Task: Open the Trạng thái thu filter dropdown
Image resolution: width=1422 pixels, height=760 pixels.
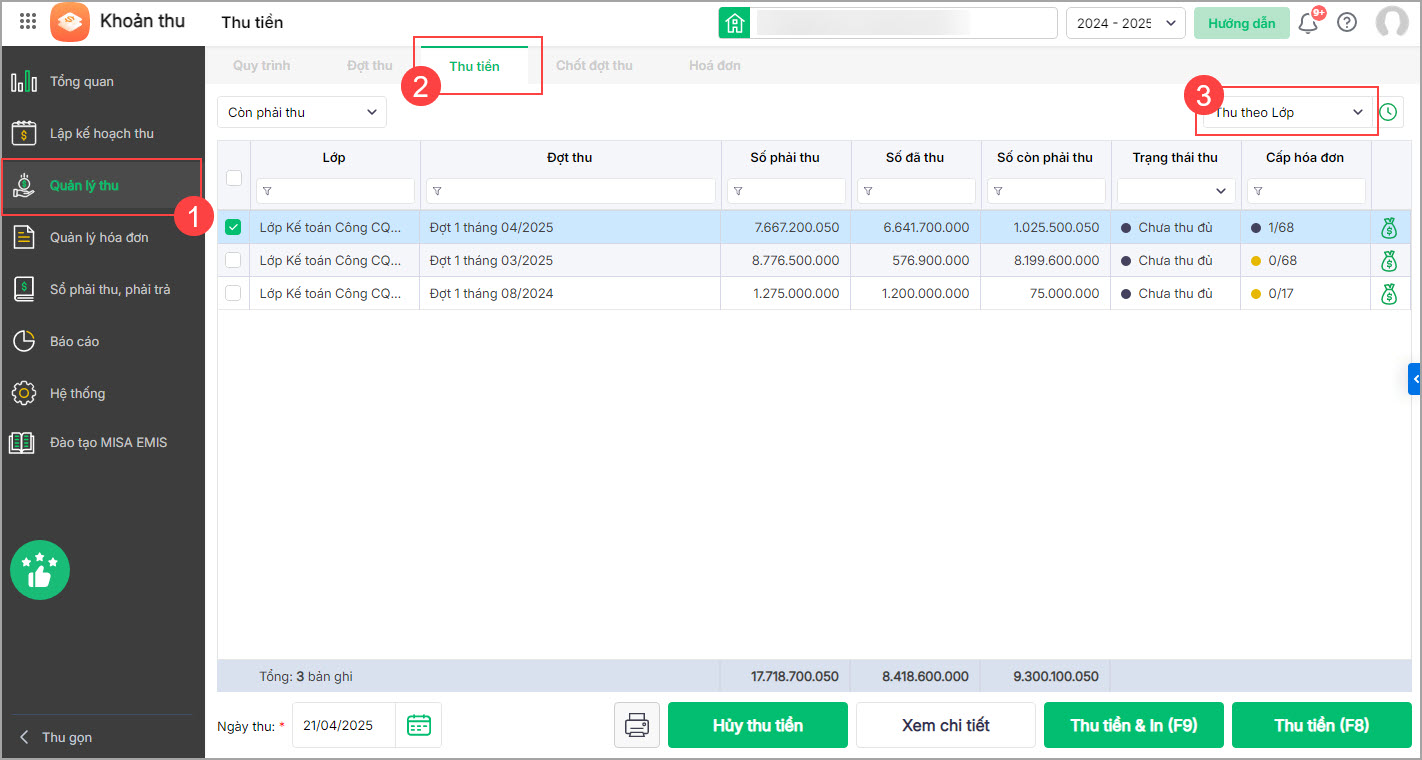Action: [1176, 191]
